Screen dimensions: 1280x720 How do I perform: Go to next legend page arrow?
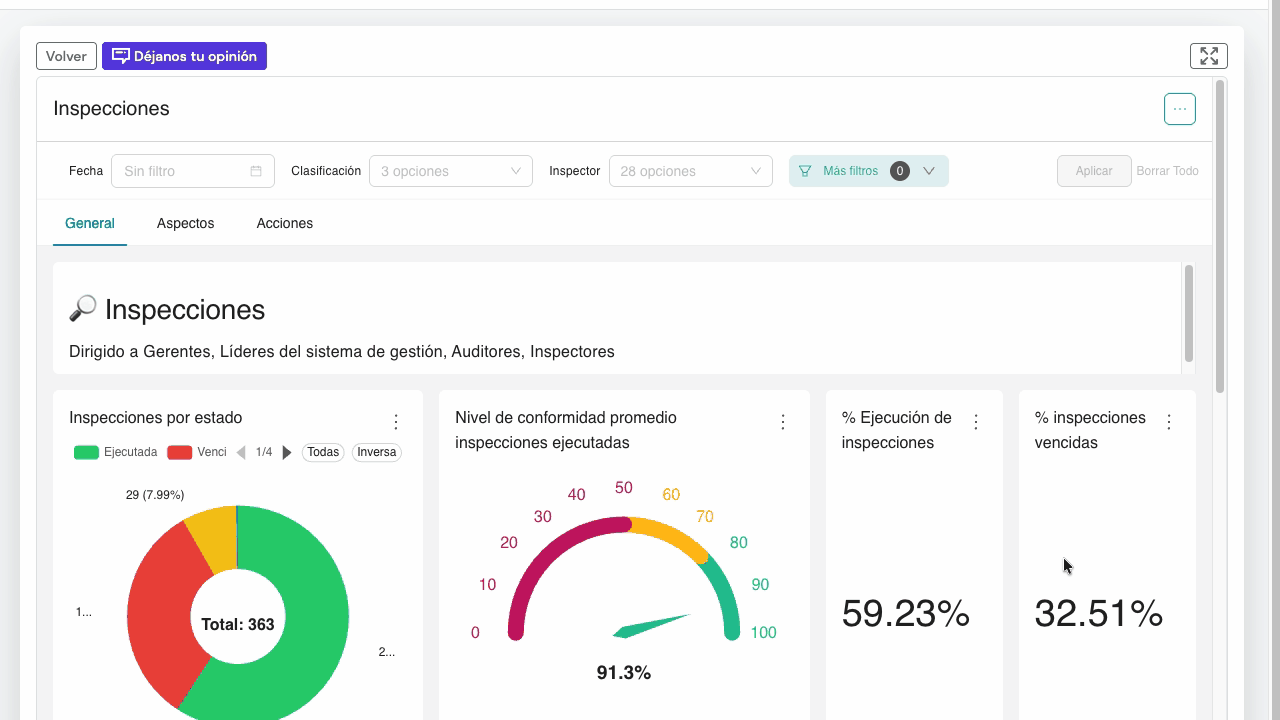(287, 452)
